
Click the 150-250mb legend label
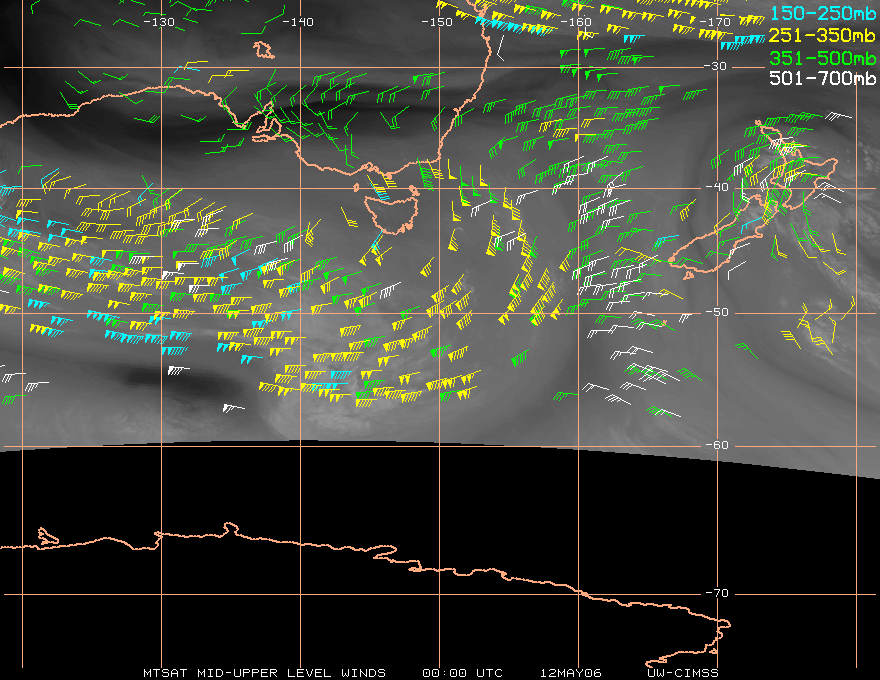point(822,13)
